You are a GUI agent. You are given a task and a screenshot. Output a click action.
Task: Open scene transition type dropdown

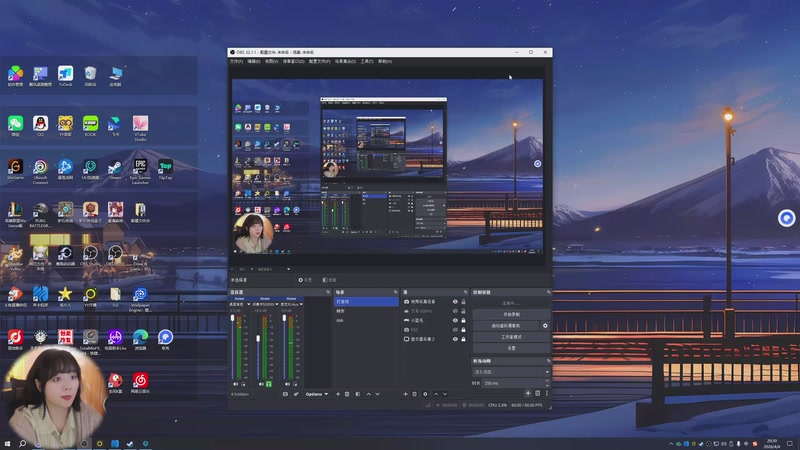(511, 372)
